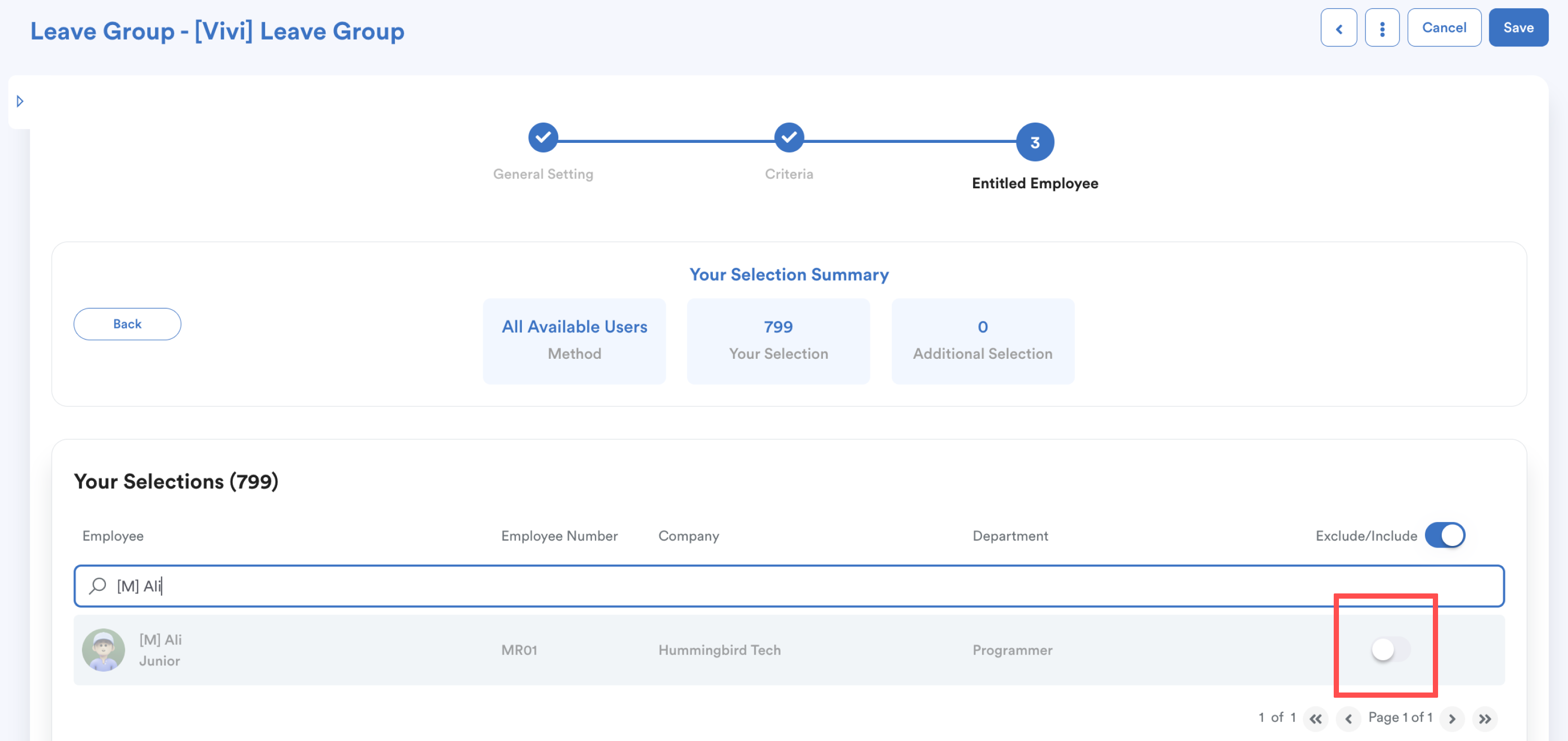Click the back chevron button in header
1568x741 pixels.
pos(1338,28)
